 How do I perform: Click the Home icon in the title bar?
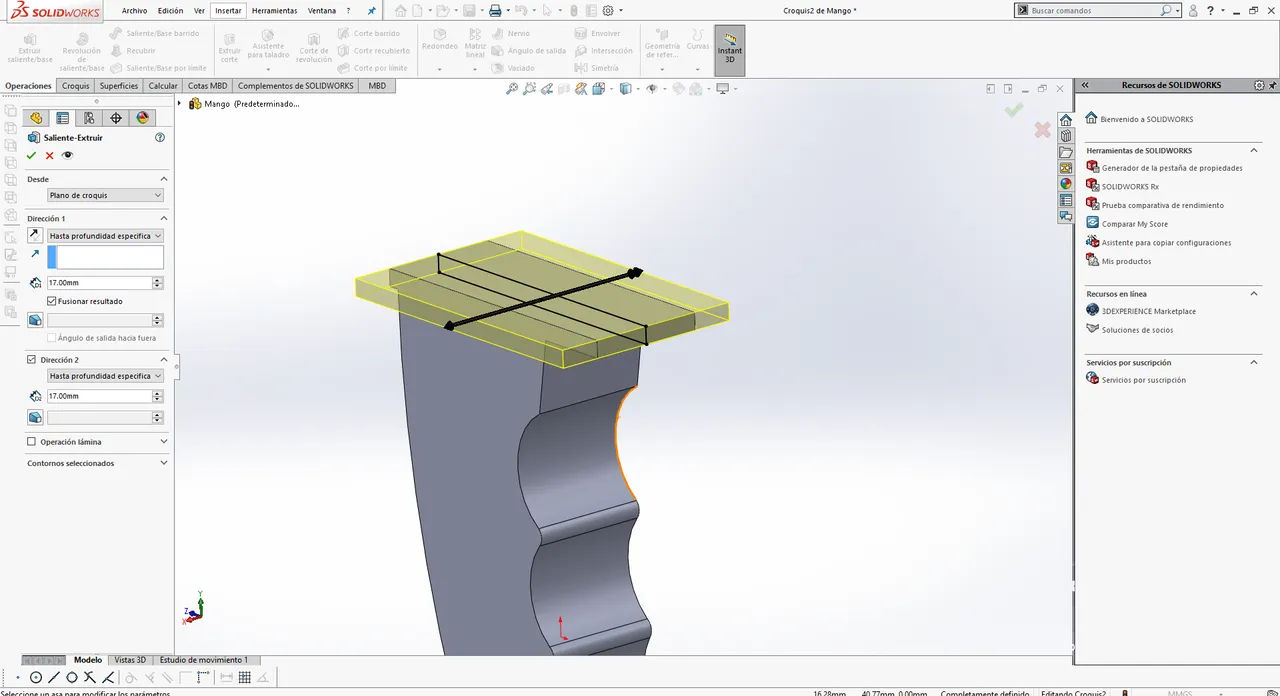coord(401,11)
